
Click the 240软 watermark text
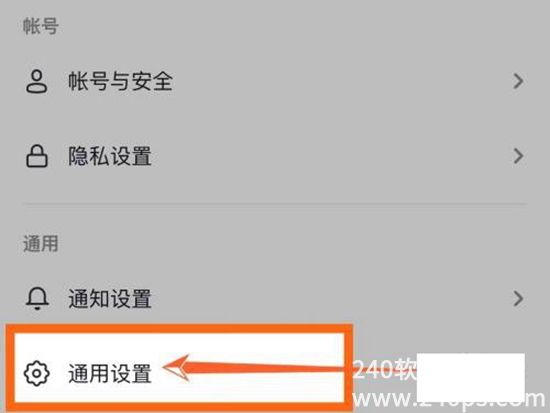click(x=384, y=369)
